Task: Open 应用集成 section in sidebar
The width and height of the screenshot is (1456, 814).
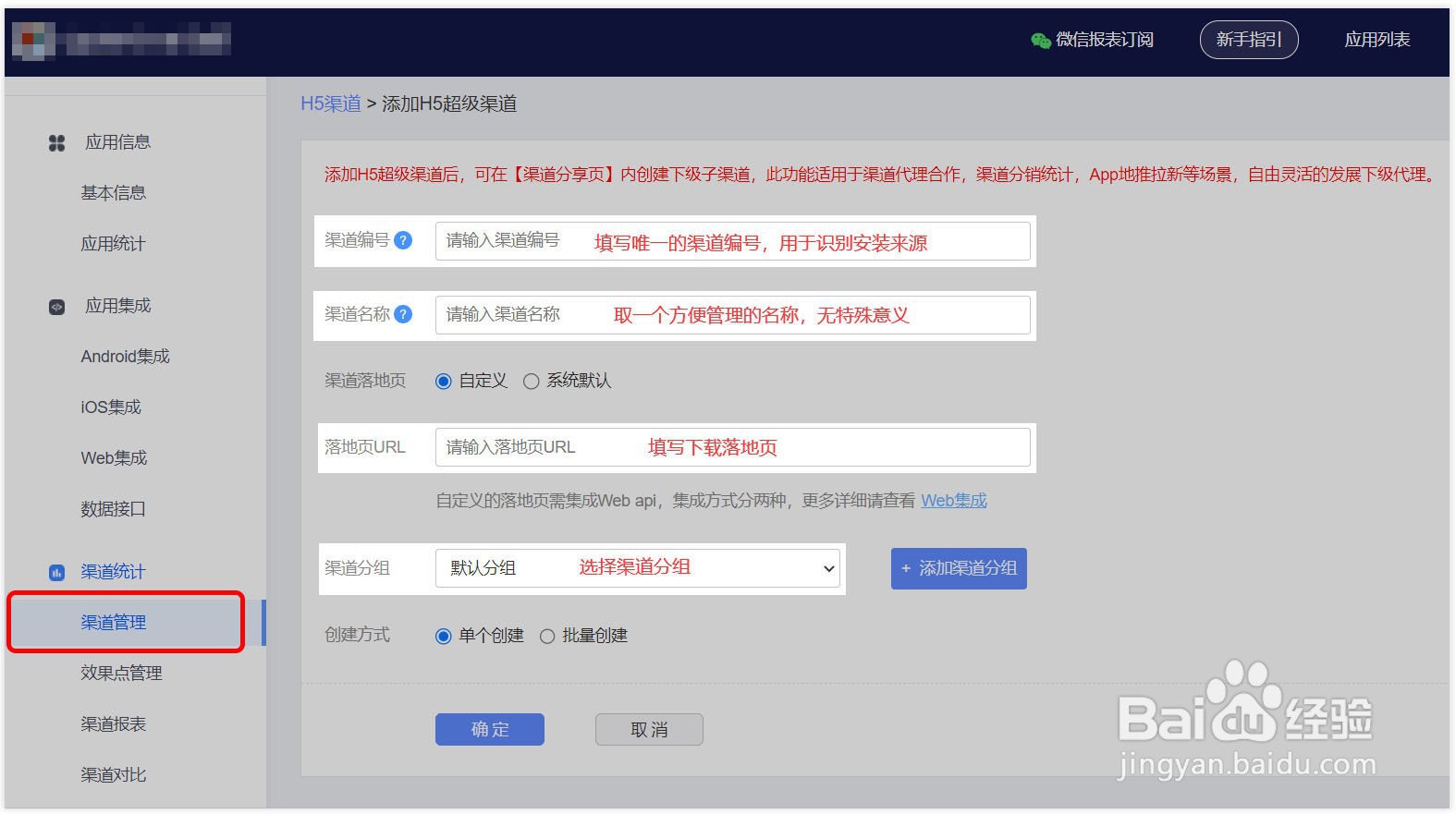Action: tap(117, 306)
